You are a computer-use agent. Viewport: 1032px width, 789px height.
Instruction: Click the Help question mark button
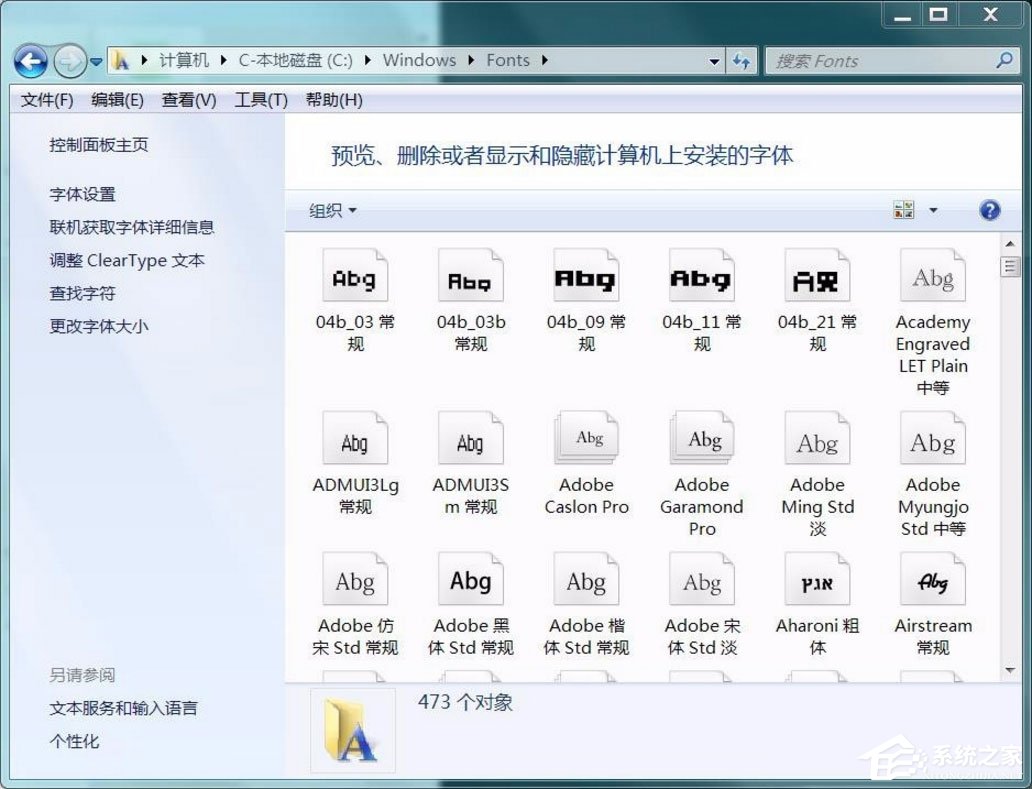989,210
